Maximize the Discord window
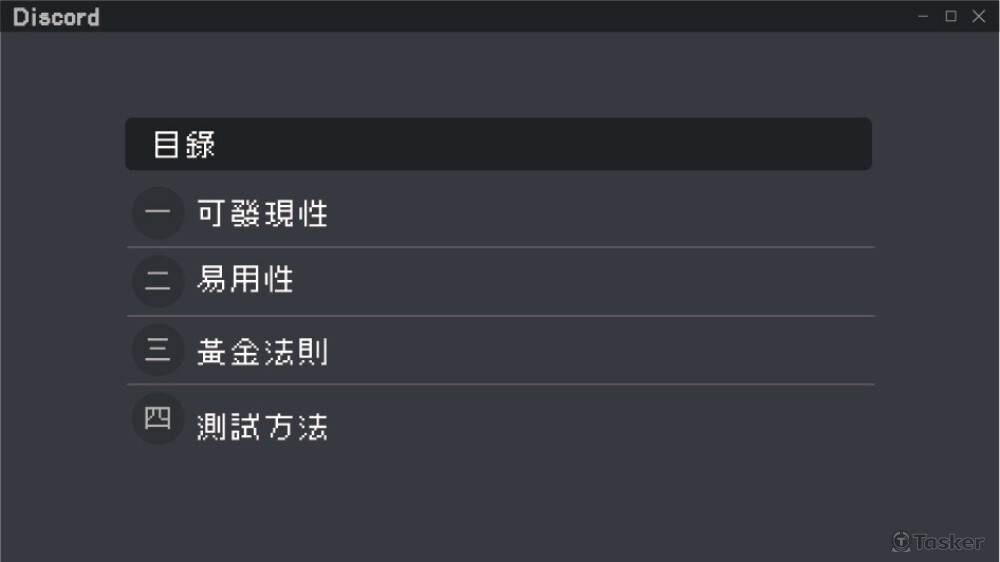Screen dimensions: 1000x562 pos(951,16)
